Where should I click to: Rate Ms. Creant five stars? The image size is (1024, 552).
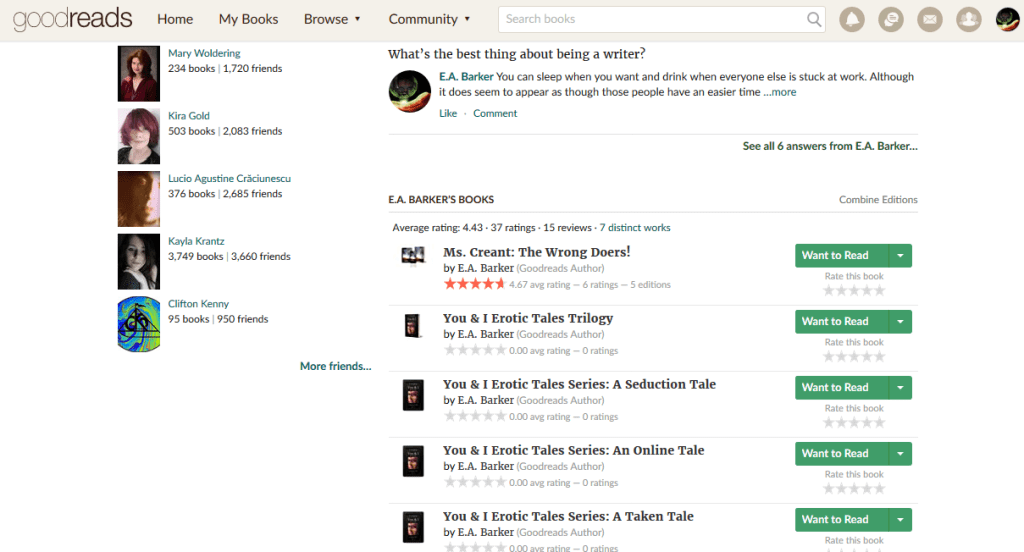click(x=879, y=291)
